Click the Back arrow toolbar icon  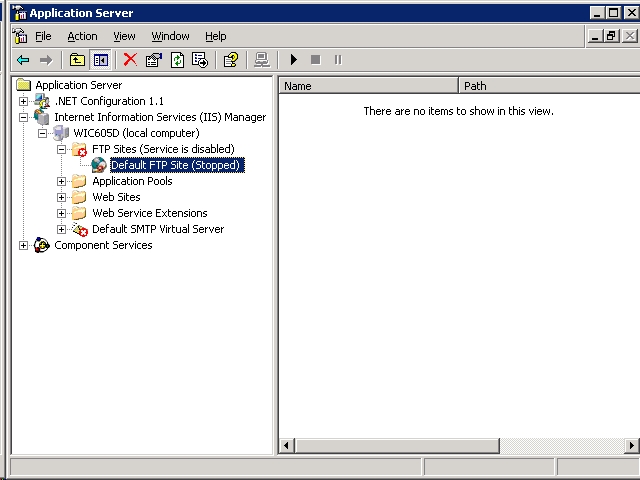coord(23,60)
